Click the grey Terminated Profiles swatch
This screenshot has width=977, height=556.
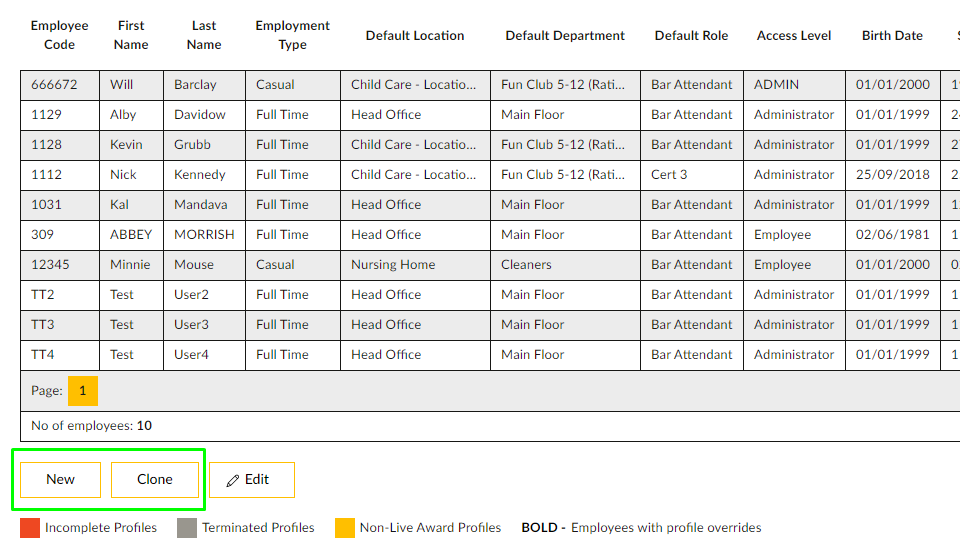[x=187, y=528]
